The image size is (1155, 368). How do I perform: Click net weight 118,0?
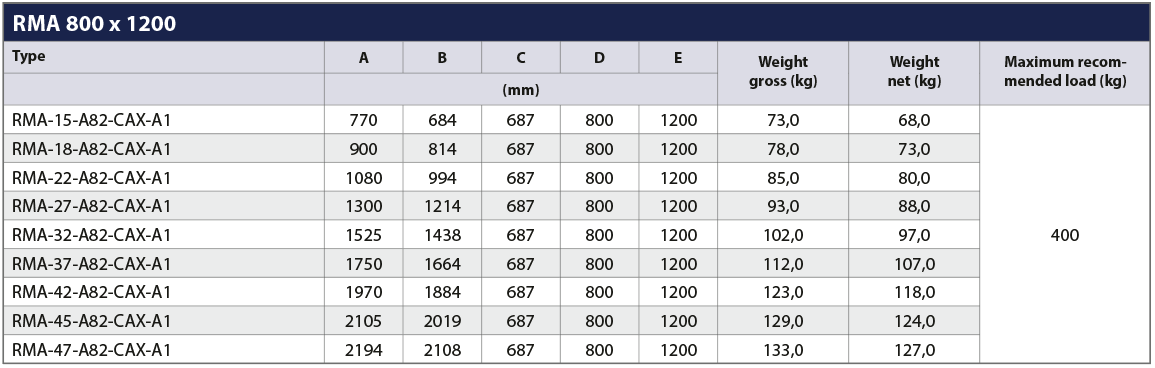pyautogui.click(x=914, y=293)
